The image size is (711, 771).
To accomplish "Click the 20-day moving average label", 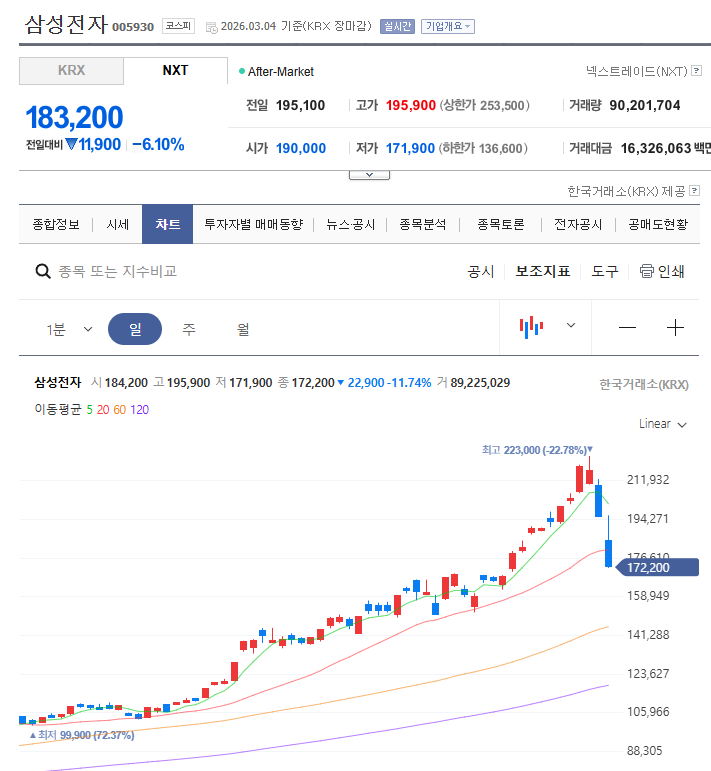I will tap(103, 410).
